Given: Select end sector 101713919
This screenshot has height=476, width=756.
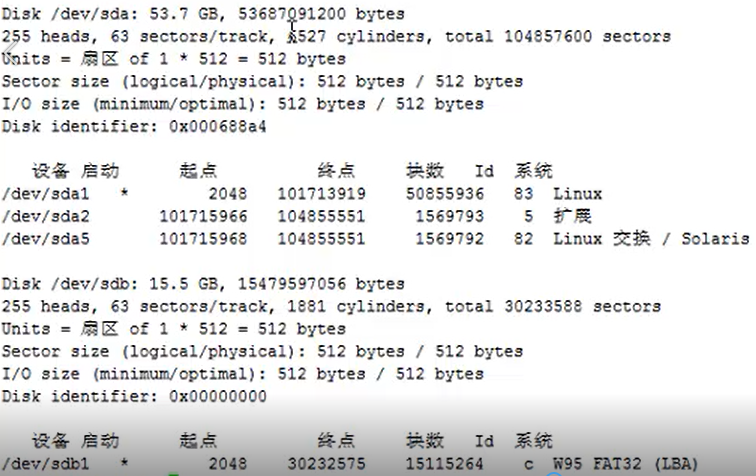Looking at the screenshot, I should [x=322, y=194].
